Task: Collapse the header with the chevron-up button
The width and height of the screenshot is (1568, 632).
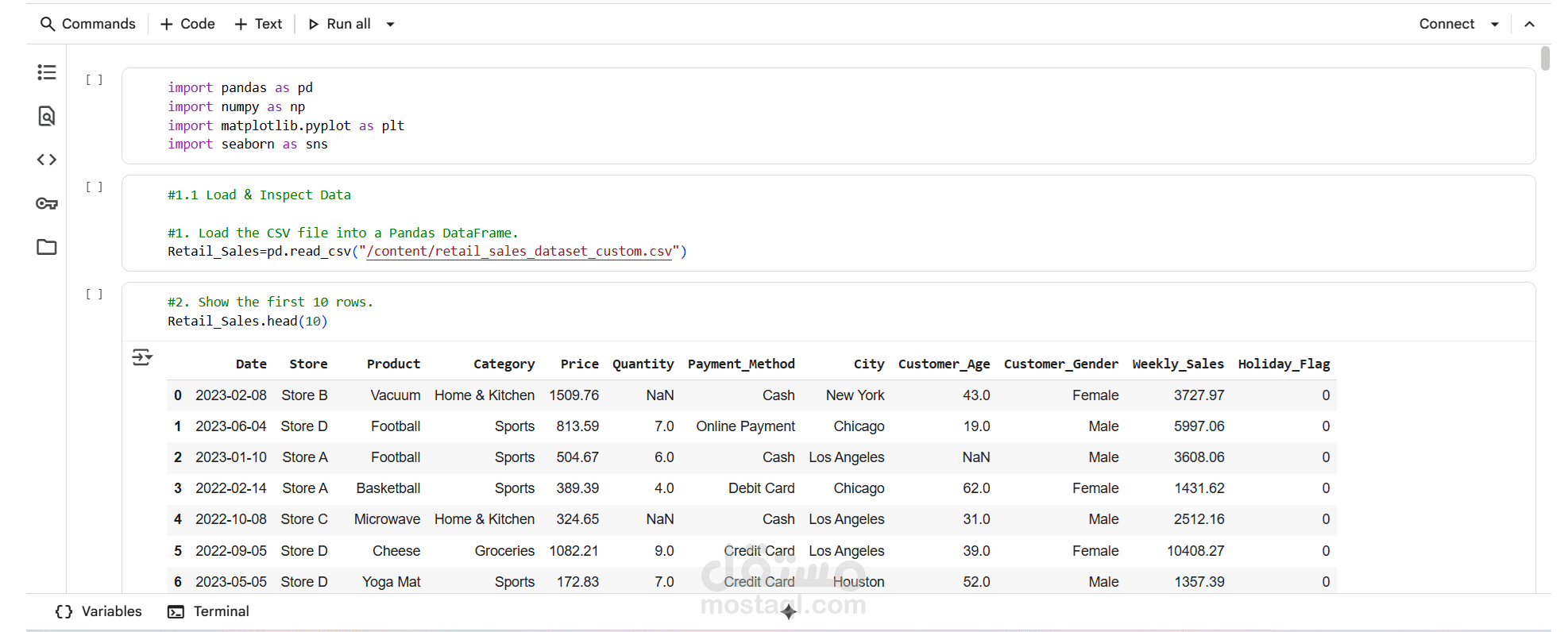Action: click(x=1529, y=24)
